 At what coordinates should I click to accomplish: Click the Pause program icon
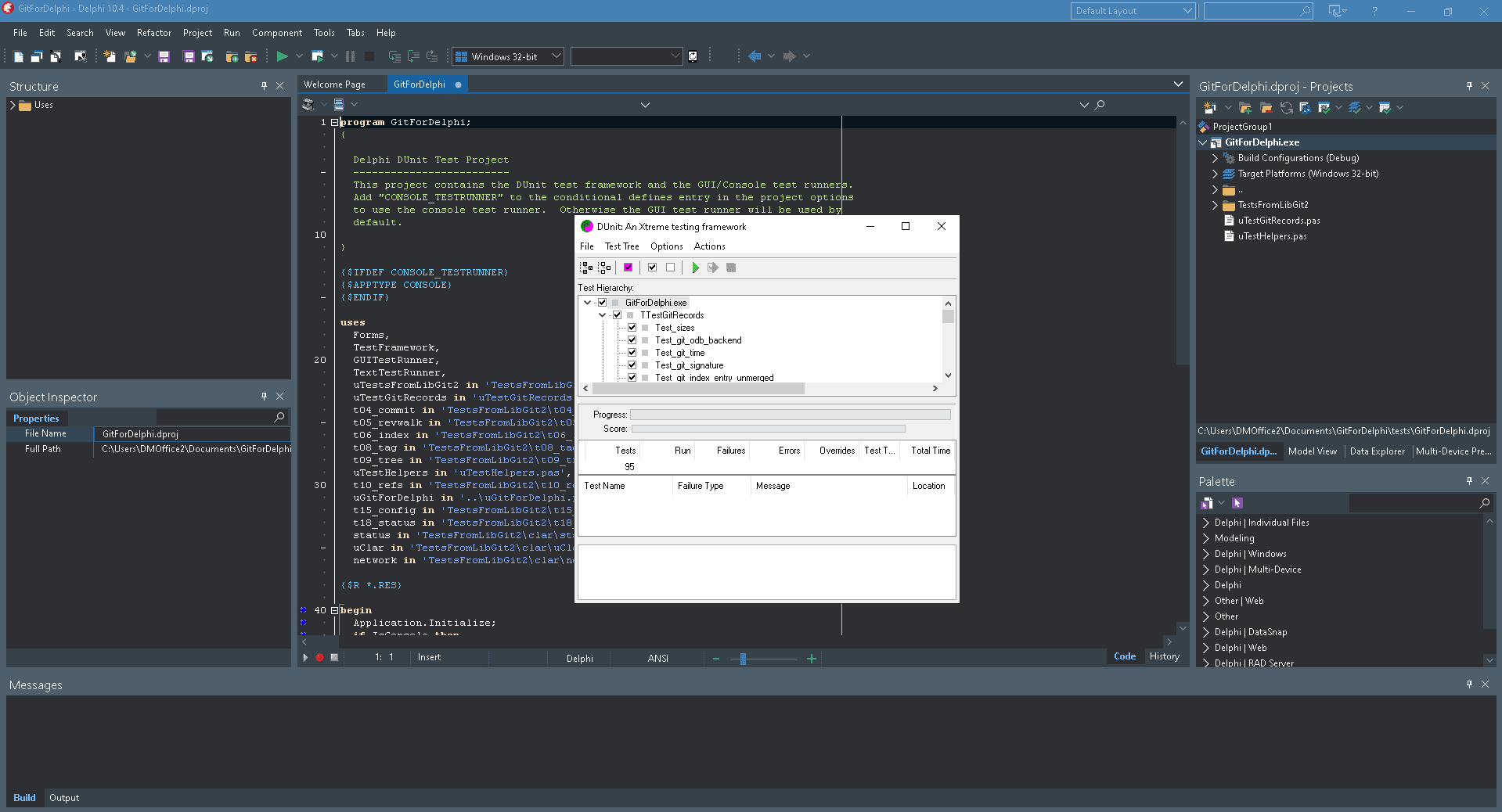pos(350,56)
